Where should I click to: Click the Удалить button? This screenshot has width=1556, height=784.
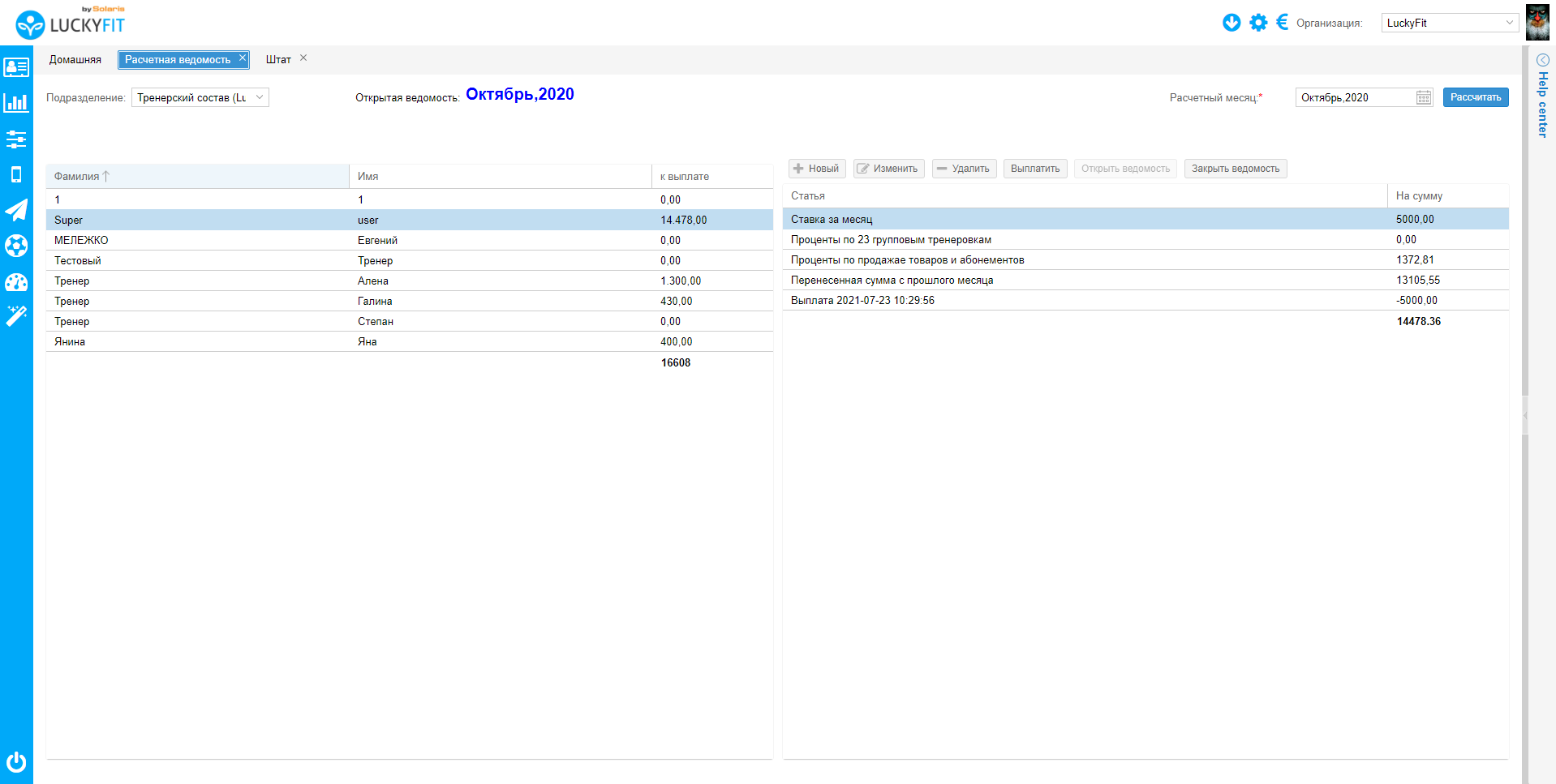[964, 169]
